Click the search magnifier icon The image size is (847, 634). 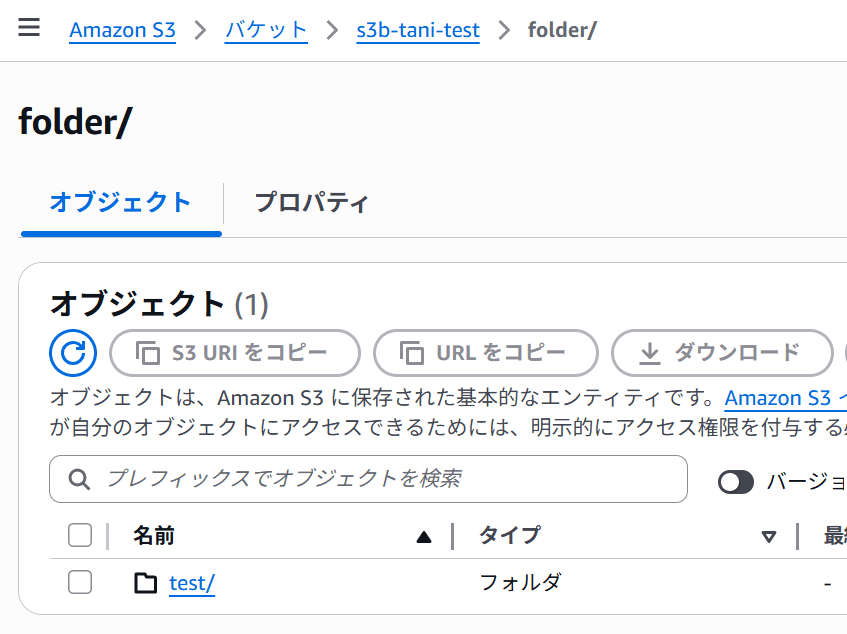80,479
